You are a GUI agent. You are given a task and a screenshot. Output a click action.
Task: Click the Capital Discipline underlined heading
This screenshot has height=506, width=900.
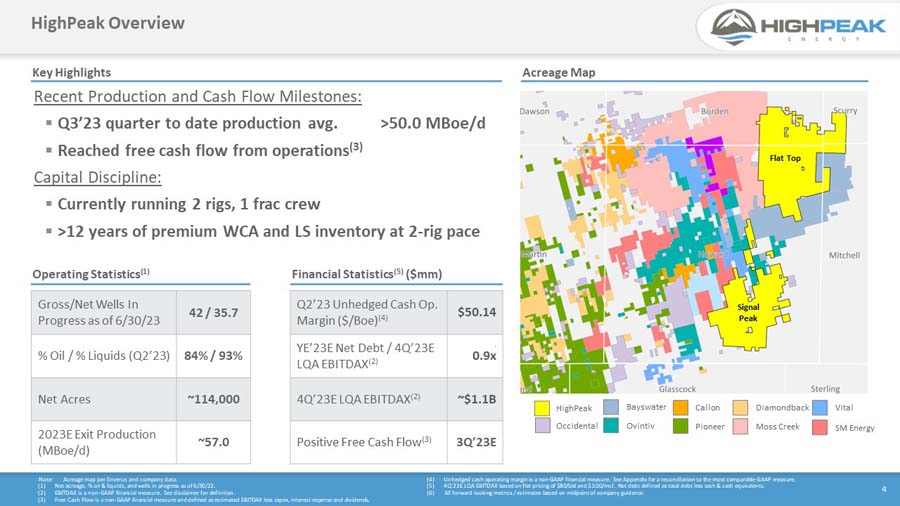(98, 177)
